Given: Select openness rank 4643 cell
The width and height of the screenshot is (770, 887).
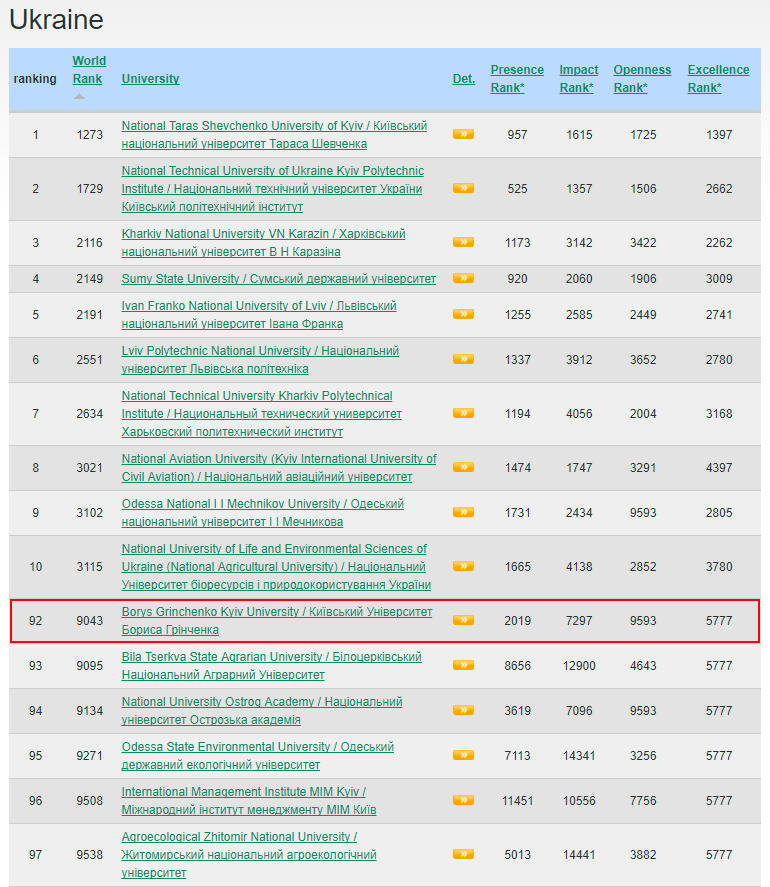Looking at the screenshot, I should (643, 666).
